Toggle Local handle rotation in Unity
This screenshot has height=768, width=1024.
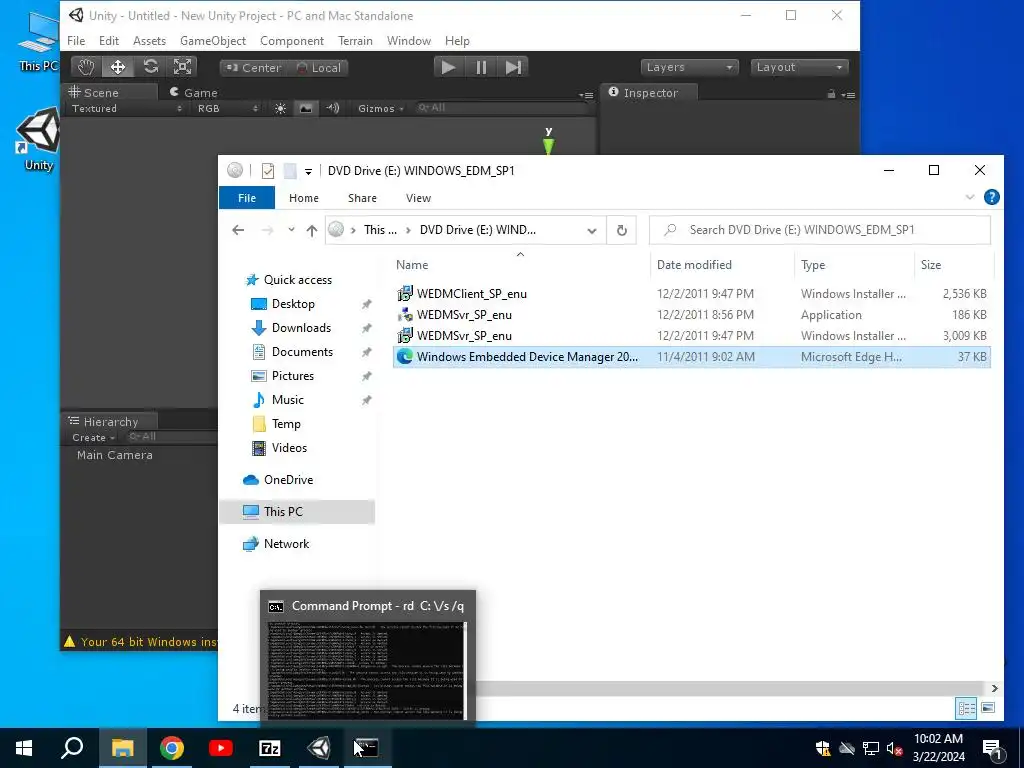tap(319, 68)
